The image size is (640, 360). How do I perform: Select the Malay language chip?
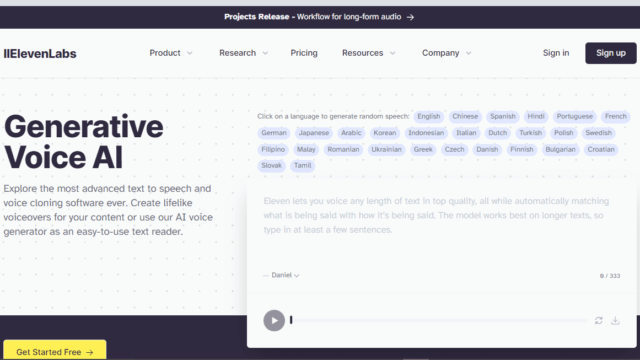[x=306, y=149]
